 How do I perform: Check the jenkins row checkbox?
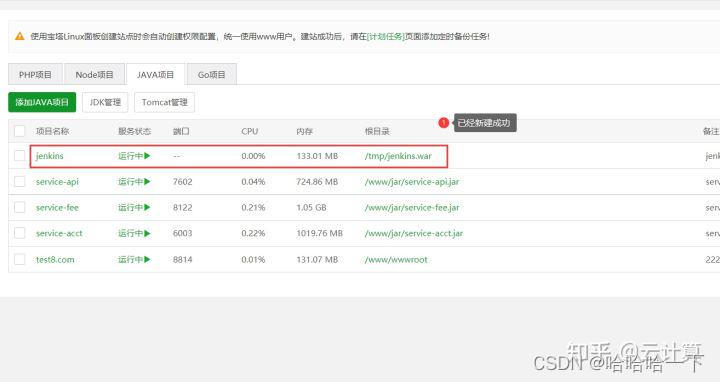click(19, 156)
